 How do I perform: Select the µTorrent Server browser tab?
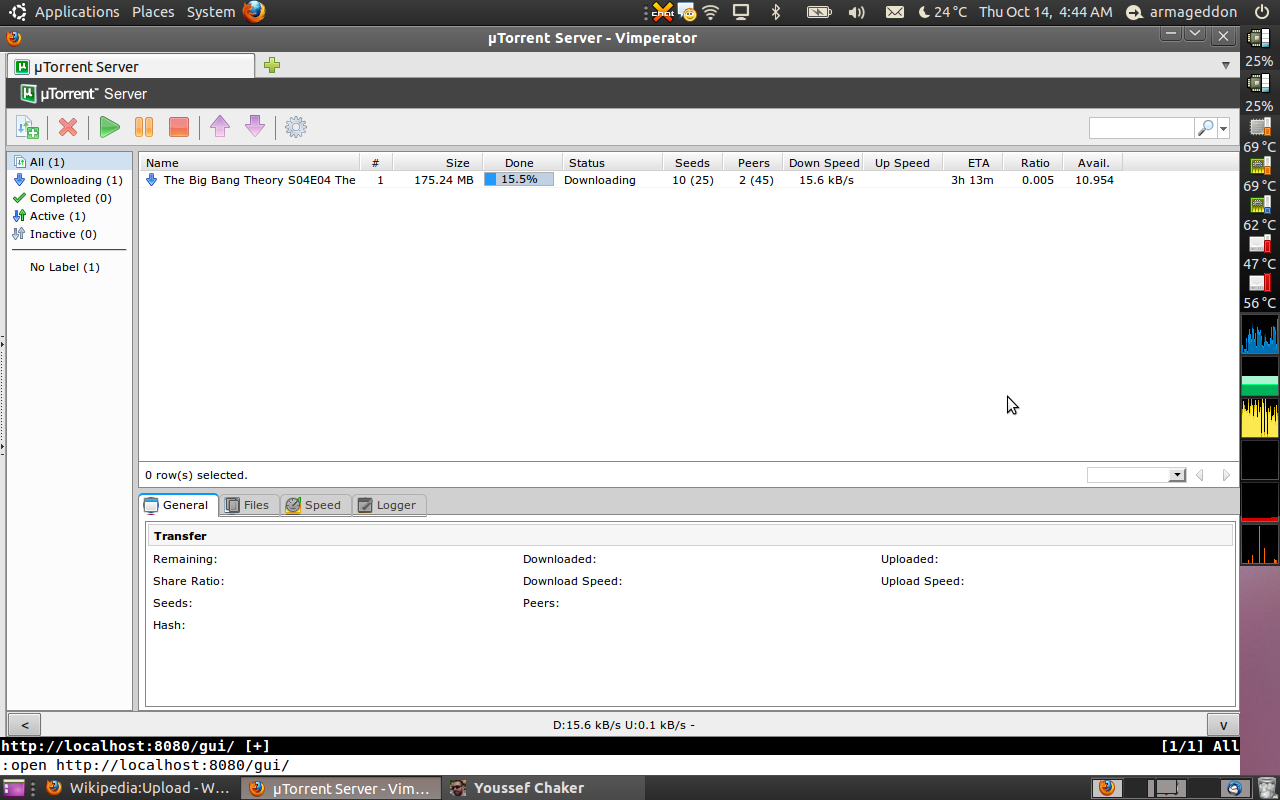click(131, 66)
